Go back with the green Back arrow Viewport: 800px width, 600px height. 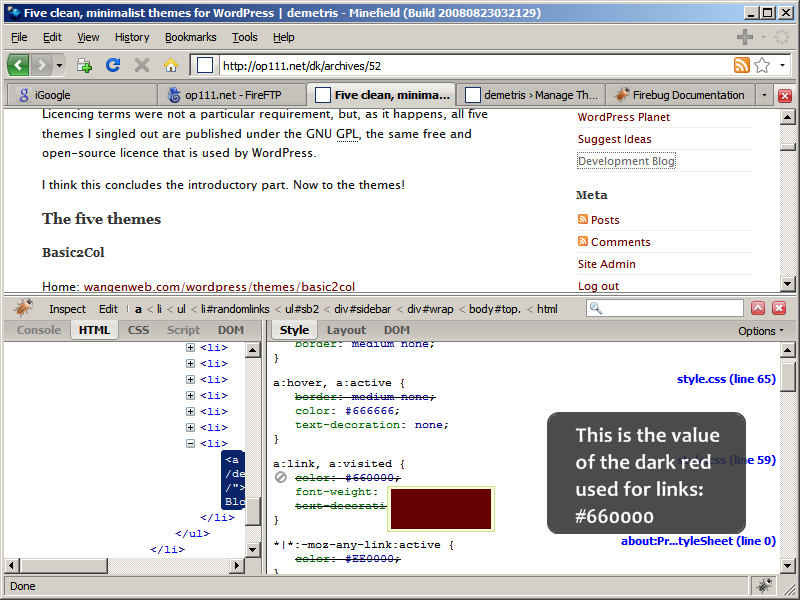18,65
